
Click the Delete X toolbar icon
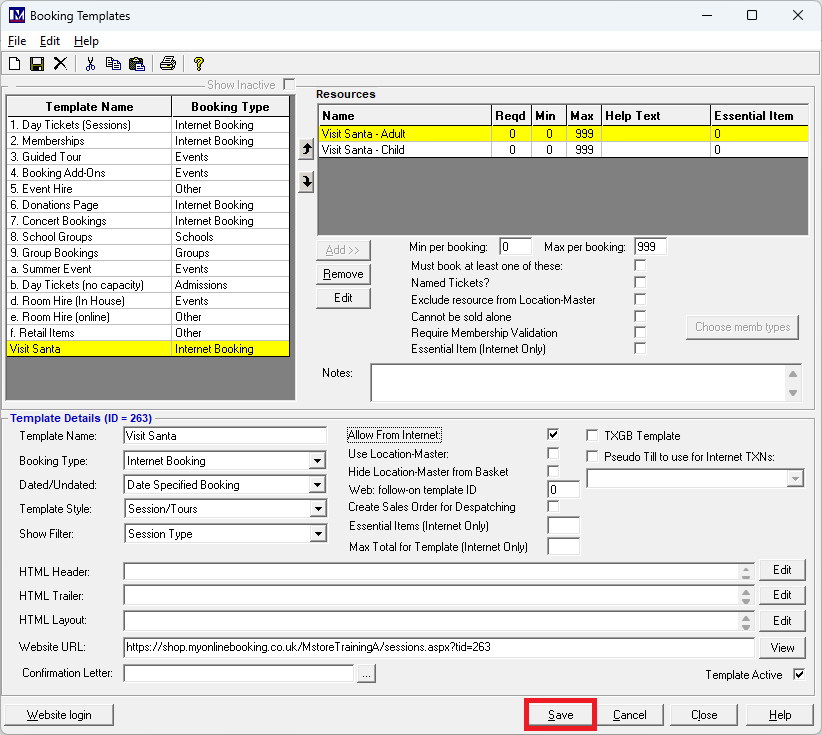pos(60,64)
